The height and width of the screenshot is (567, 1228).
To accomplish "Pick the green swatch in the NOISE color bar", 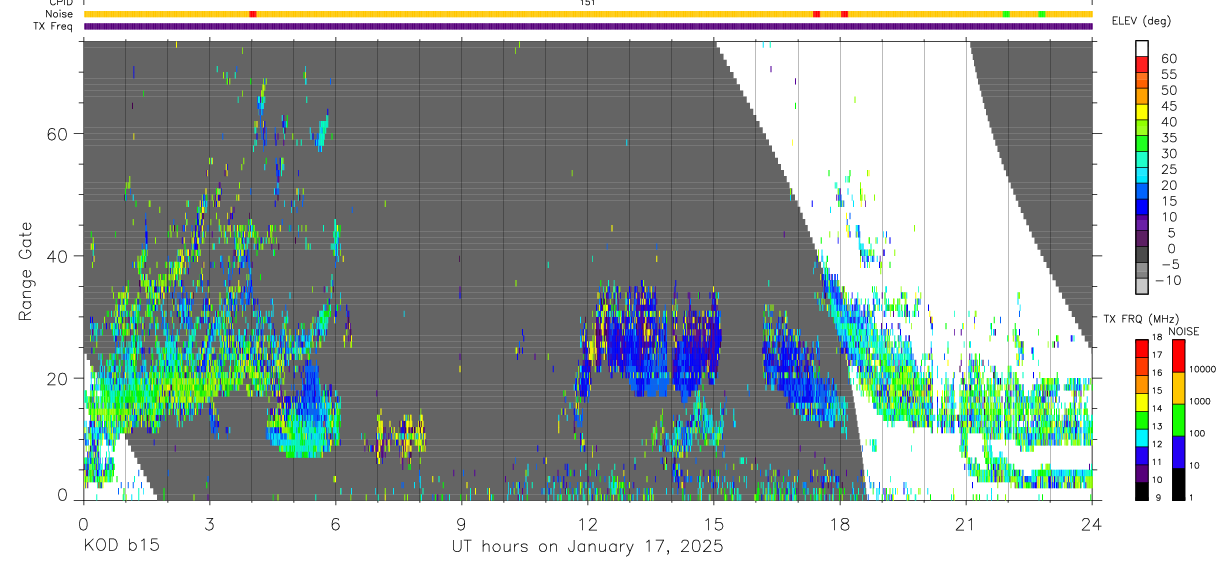I will point(1179,419).
